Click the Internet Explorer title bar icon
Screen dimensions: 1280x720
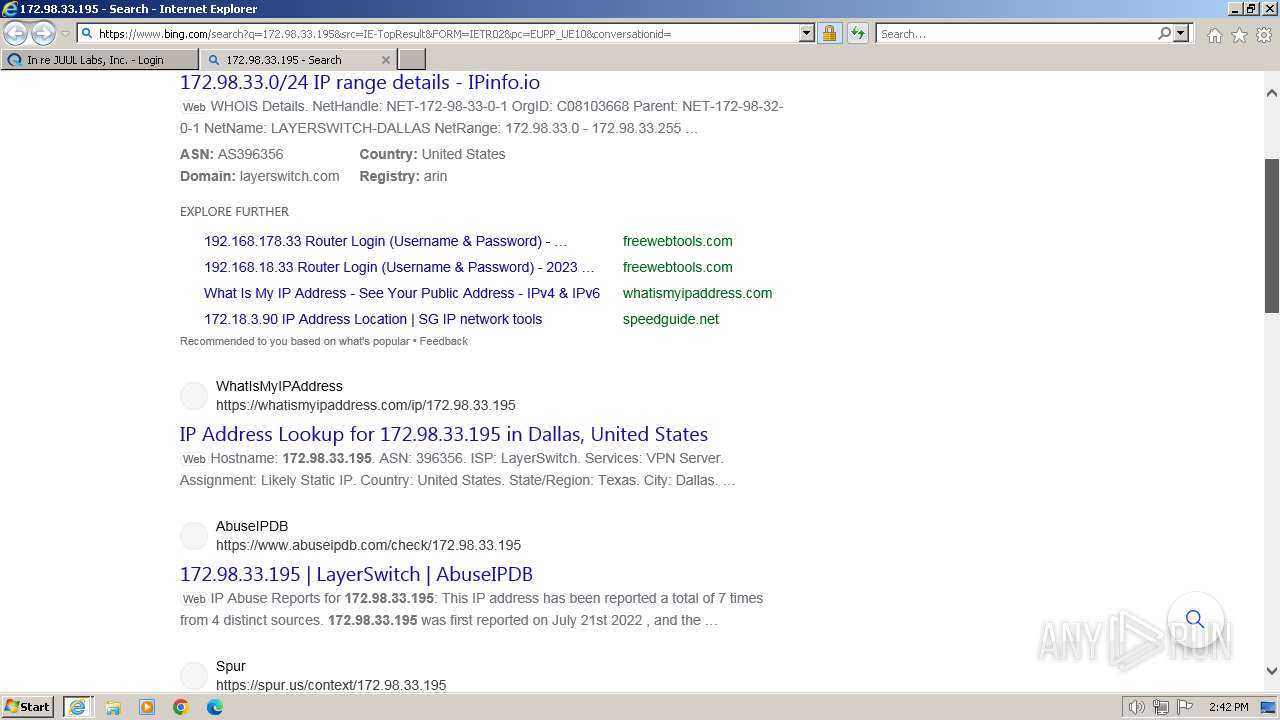click(x=10, y=9)
